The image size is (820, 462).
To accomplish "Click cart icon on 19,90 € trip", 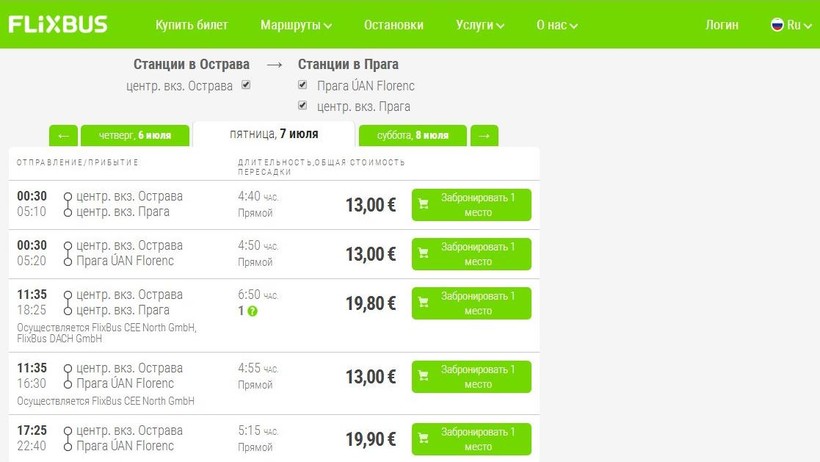I will [423, 439].
